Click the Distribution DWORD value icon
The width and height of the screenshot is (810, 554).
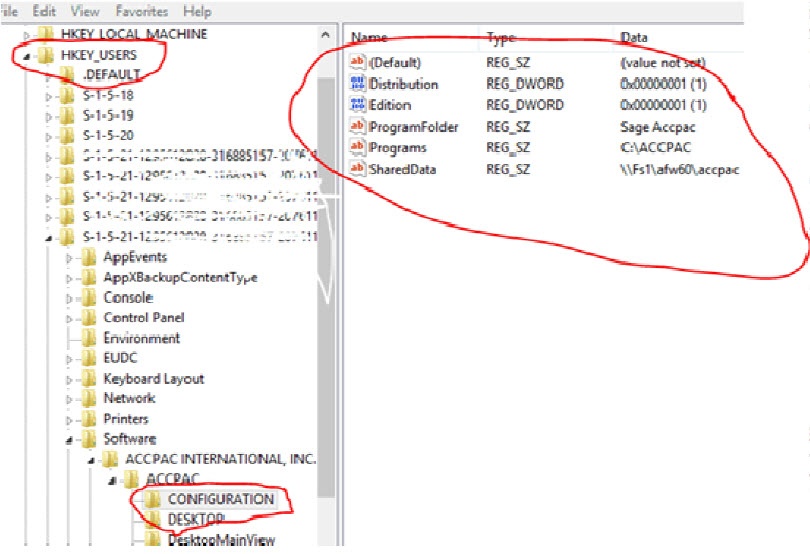[x=357, y=84]
